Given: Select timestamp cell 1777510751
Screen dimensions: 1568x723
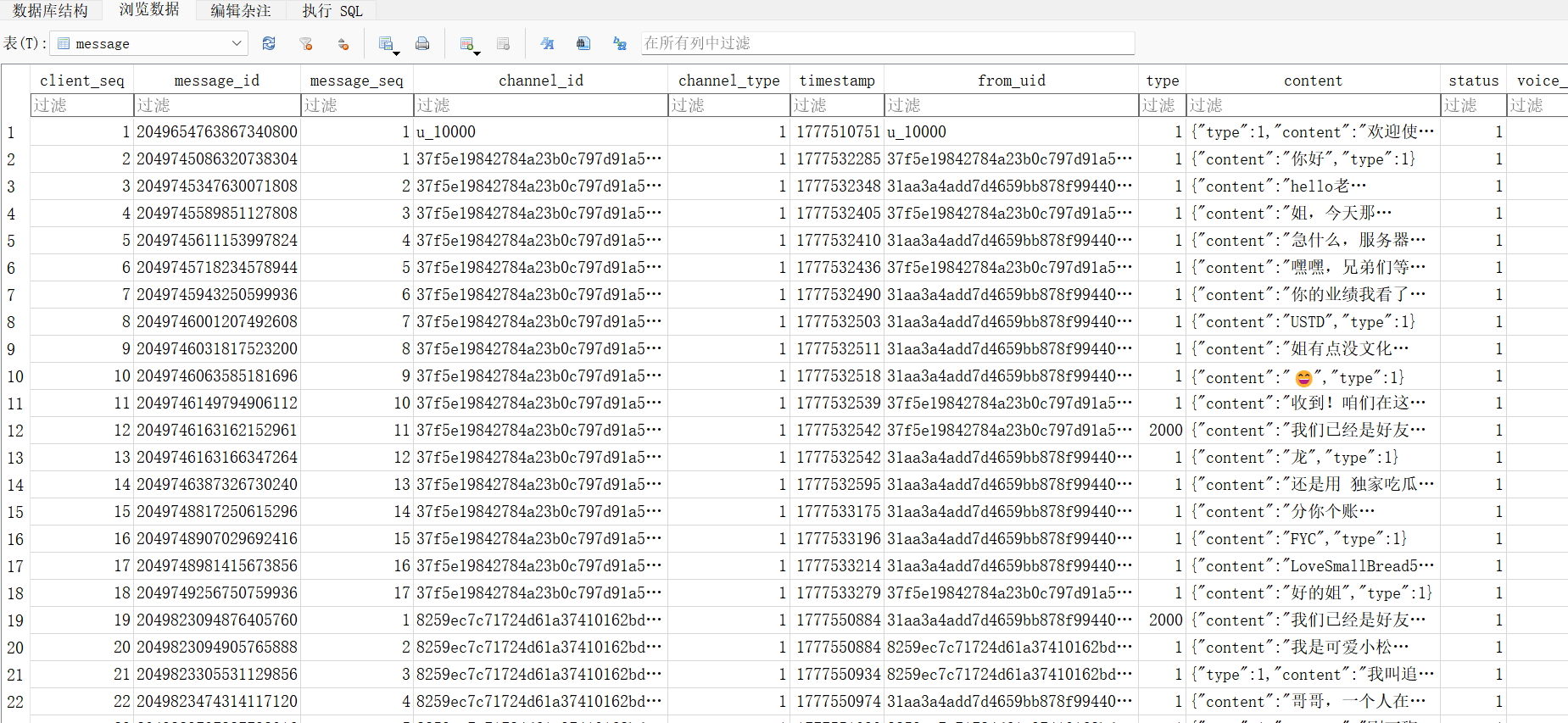Looking at the screenshot, I should point(837,132).
